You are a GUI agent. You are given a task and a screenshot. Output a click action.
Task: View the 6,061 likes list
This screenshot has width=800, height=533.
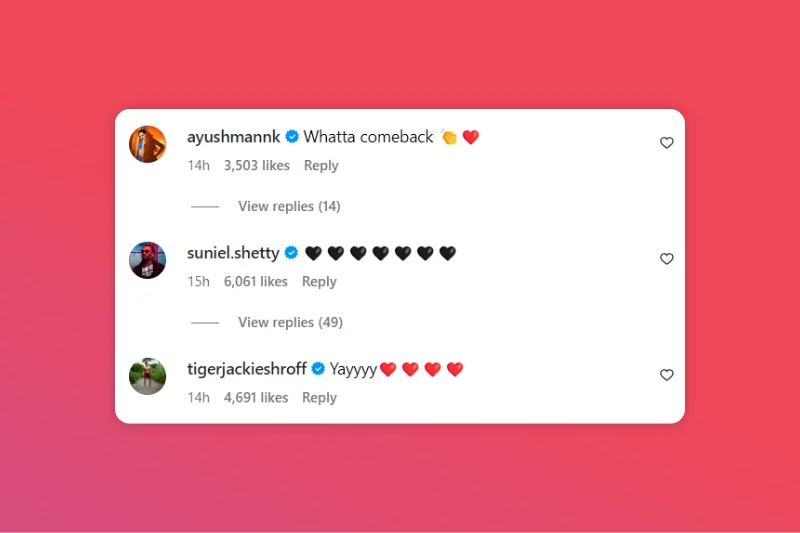[x=256, y=282]
